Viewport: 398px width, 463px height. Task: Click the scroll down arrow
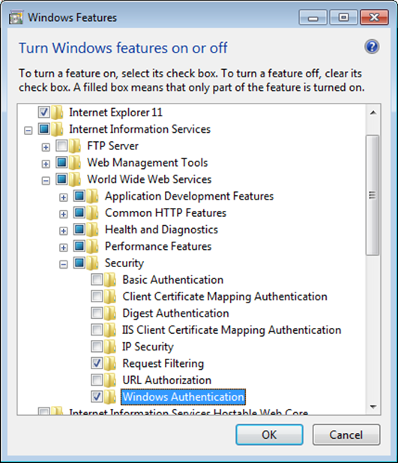[373, 407]
